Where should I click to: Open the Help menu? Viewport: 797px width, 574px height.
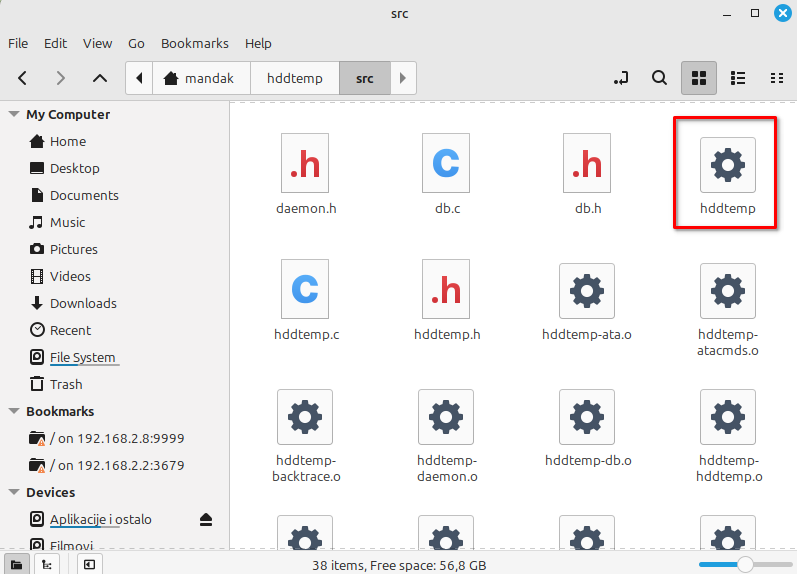(258, 44)
